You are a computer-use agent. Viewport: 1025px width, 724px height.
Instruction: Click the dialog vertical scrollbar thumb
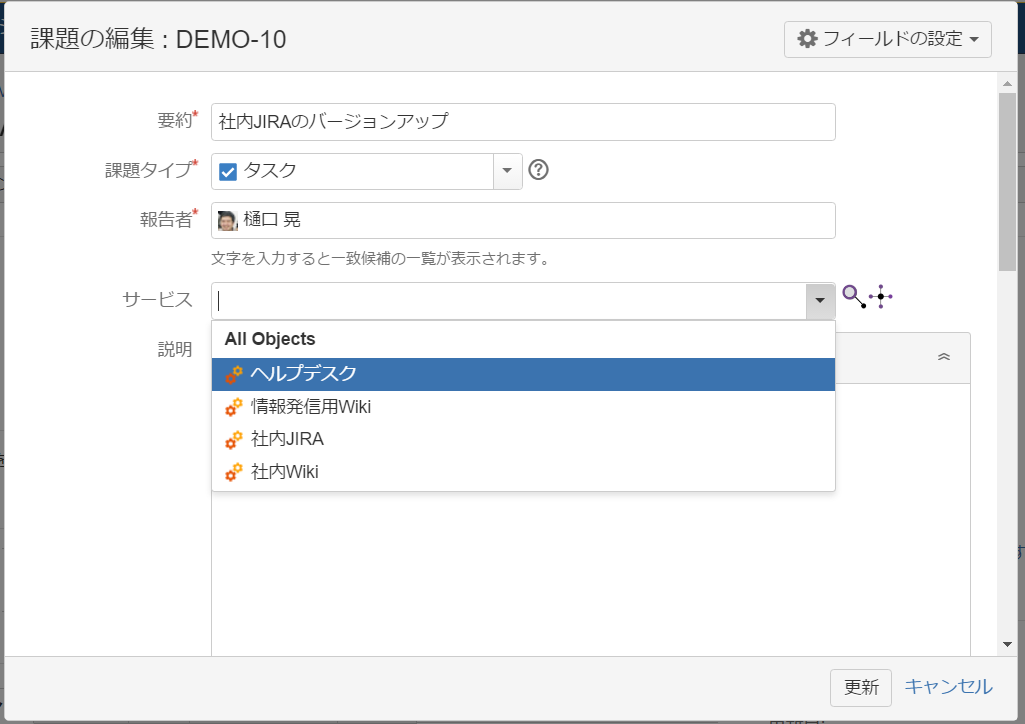click(x=1007, y=182)
